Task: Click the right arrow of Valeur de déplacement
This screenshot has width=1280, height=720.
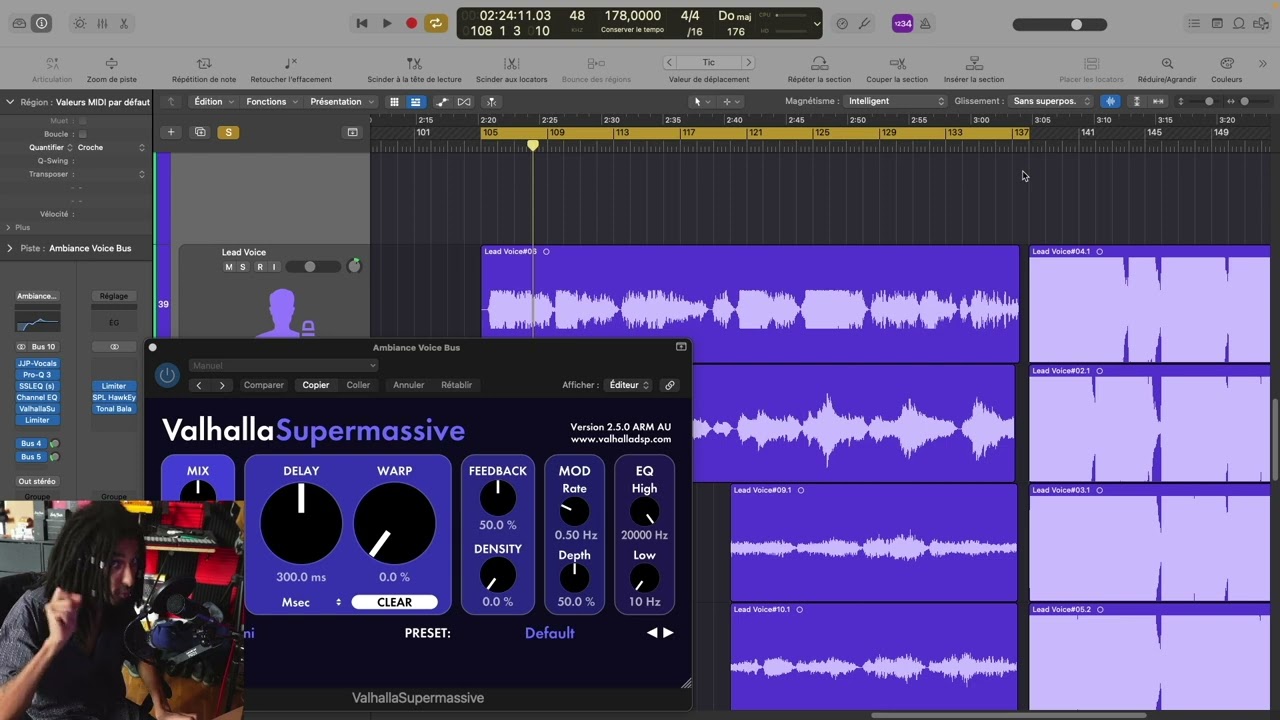Action: (747, 62)
